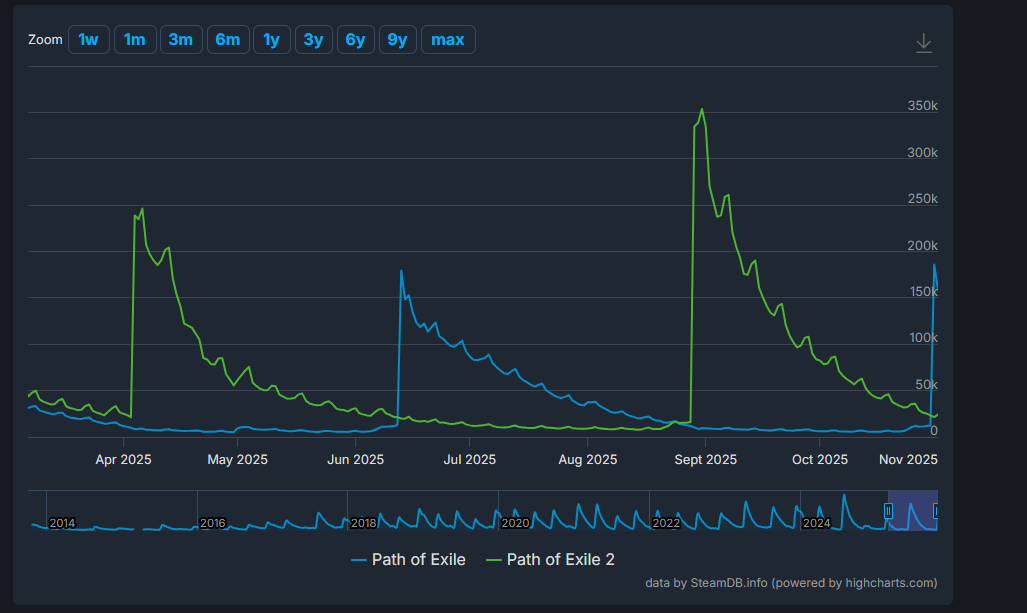Click the May 2025 axis label
Screen dimensions: 1027x613
pyautogui.click(x=238, y=460)
